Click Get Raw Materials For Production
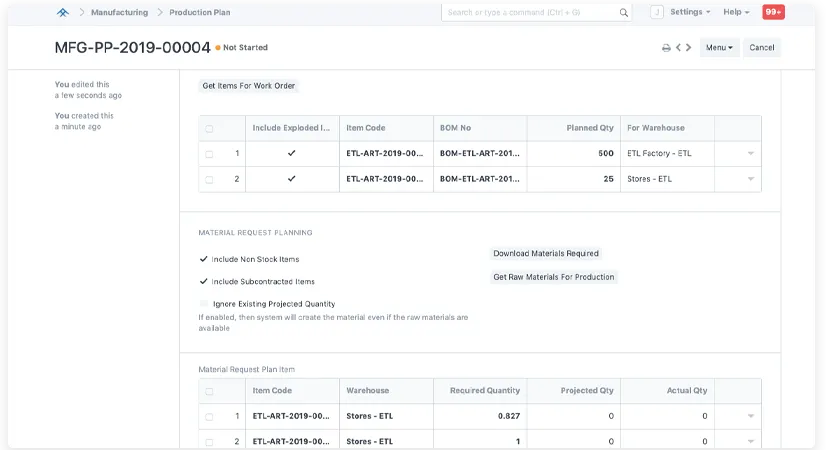This screenshot has width=826, height=450. (554, 277)
